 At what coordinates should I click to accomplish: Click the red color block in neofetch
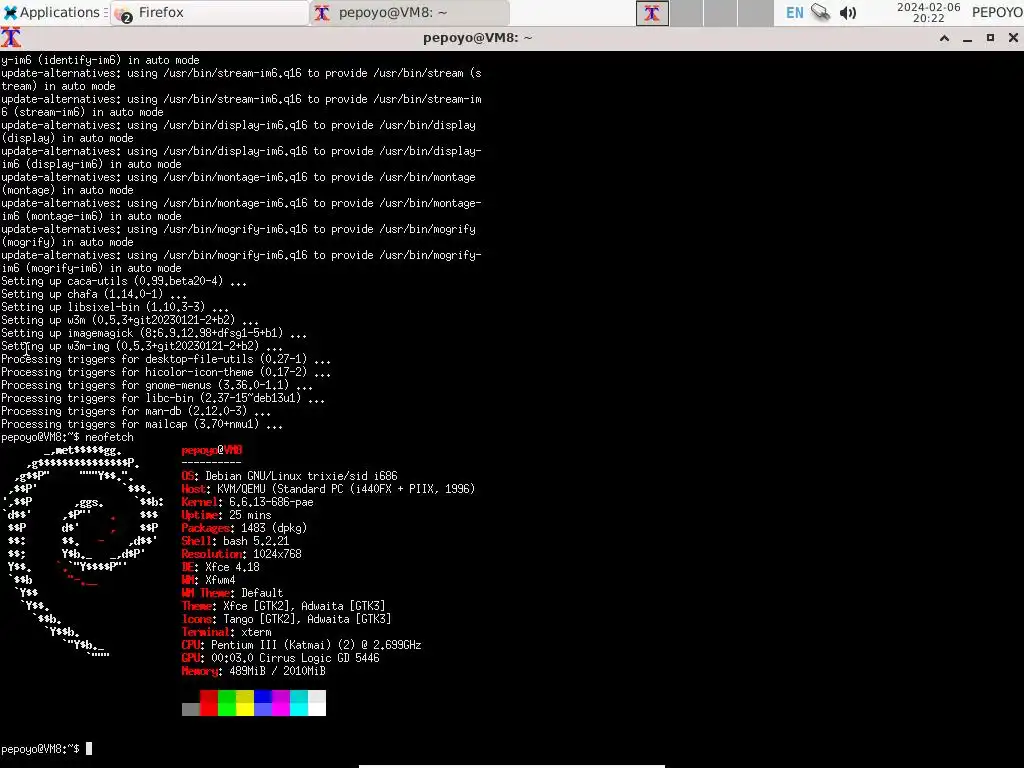(208, 703)
